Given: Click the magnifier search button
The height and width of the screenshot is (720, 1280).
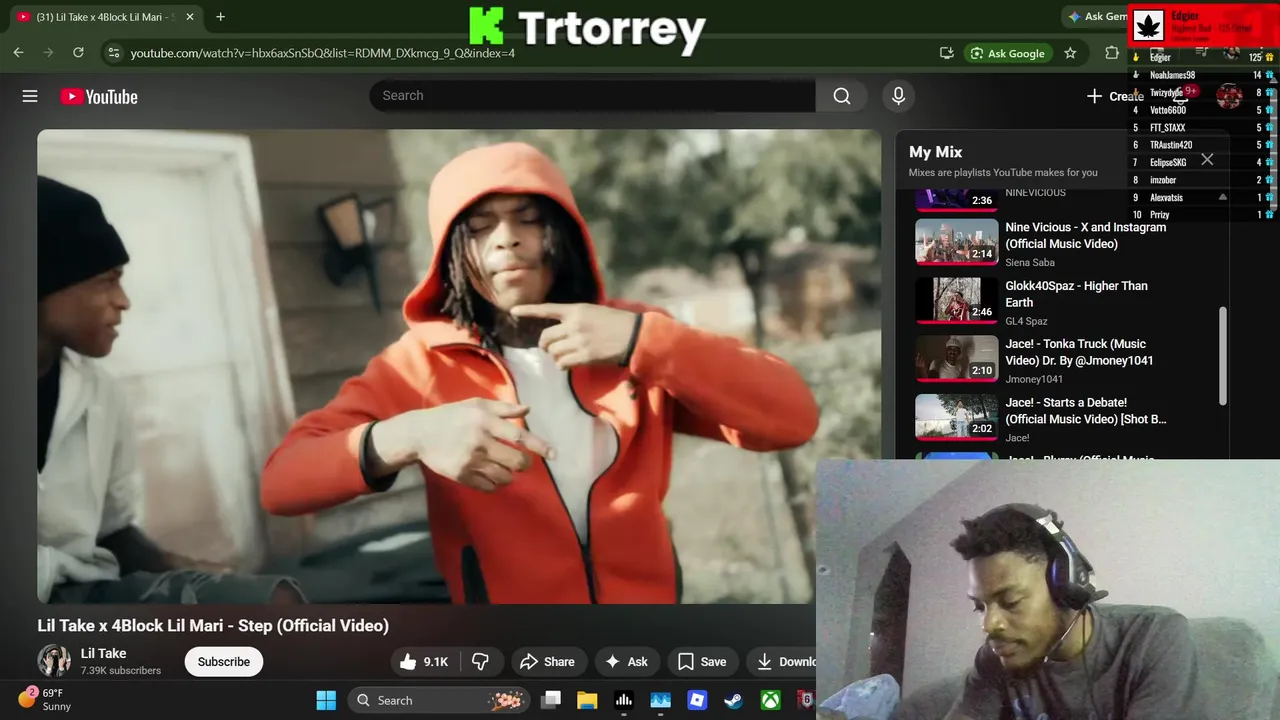Looking at the screenshot, I should 842,96.
